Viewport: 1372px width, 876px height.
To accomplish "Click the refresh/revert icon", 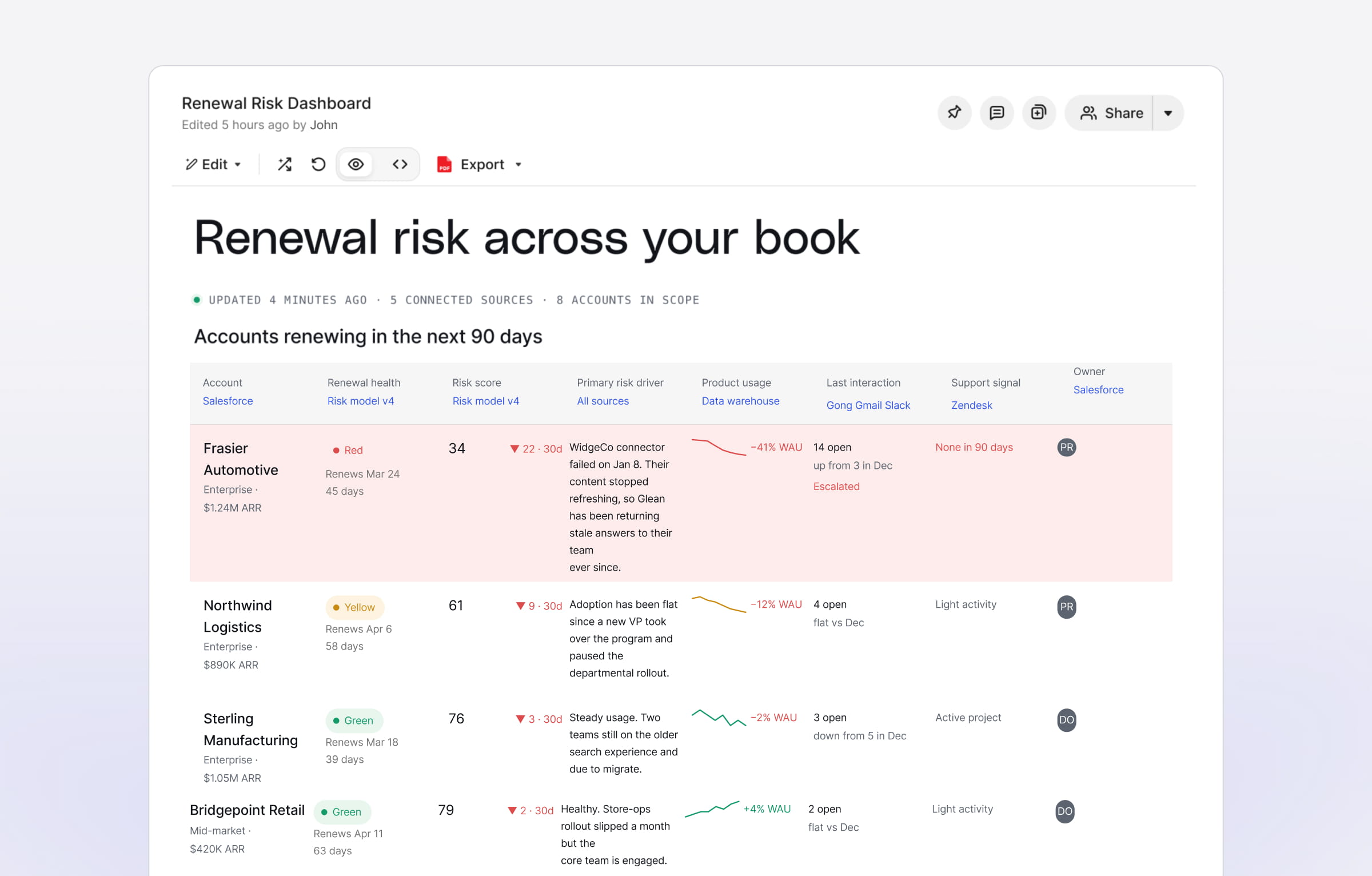I will tap(318, 165).
